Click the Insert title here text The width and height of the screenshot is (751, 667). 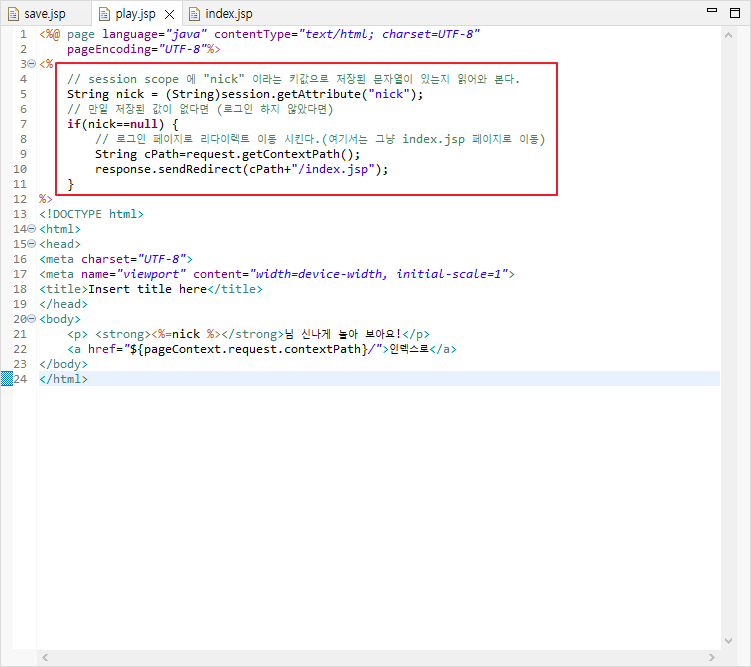click(148, 289)
